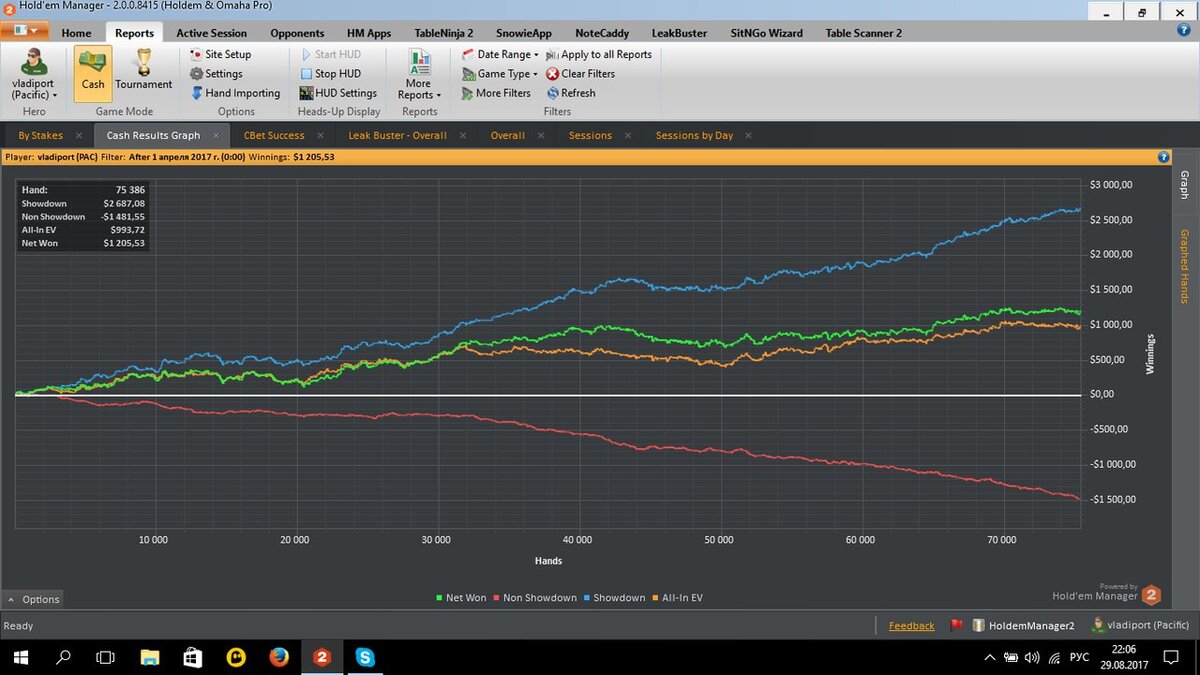Click Start HUD

coord(331,54)
